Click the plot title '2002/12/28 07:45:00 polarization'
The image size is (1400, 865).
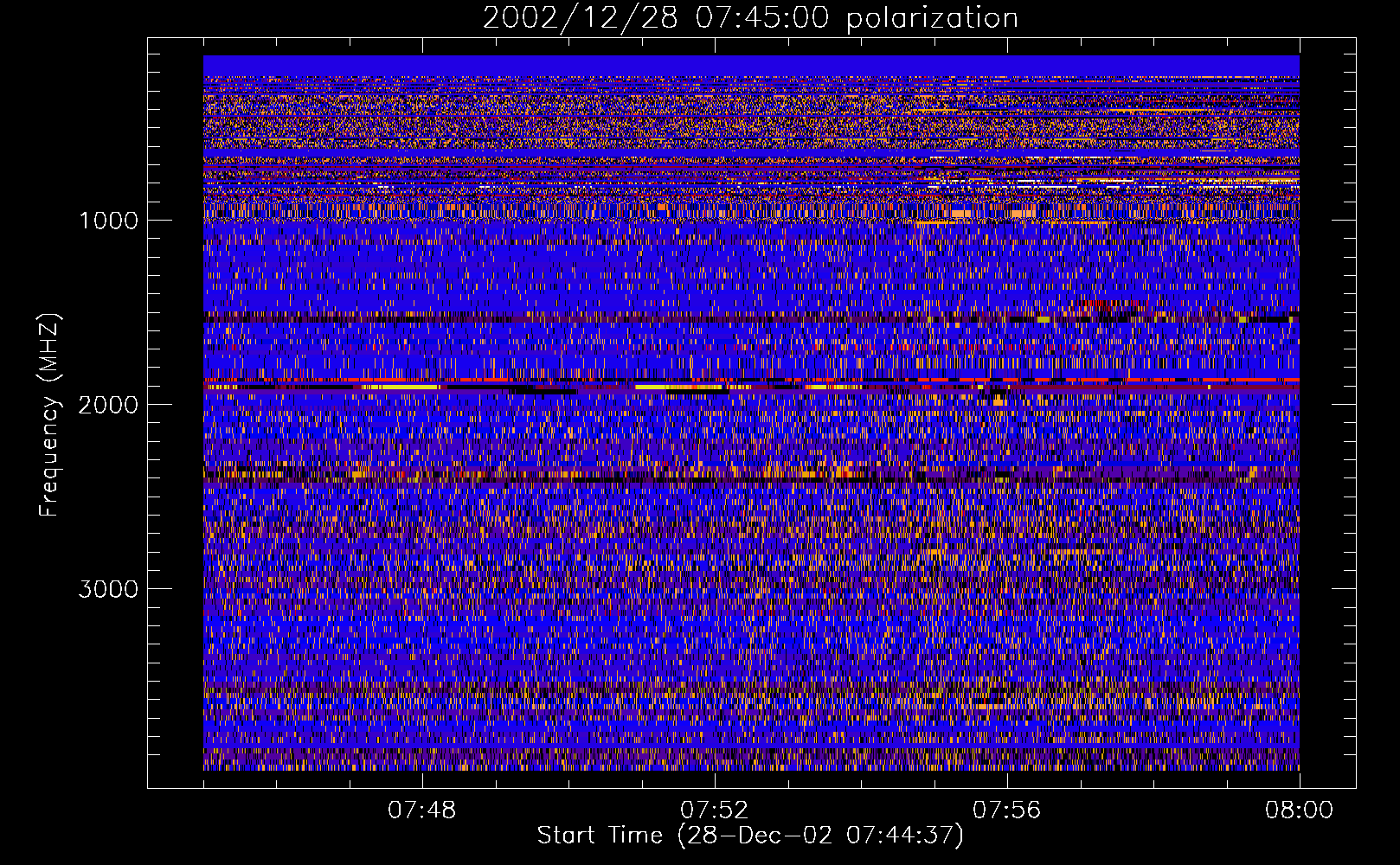750,17
